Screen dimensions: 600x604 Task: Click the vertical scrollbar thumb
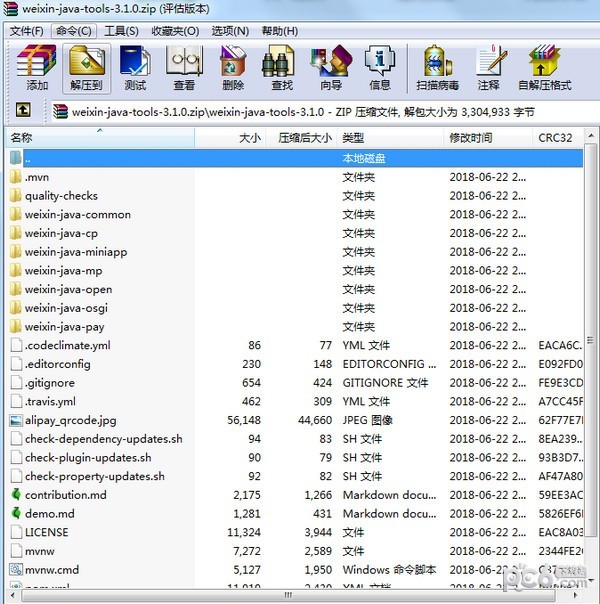pyautogui.click(x=591, y=340)
